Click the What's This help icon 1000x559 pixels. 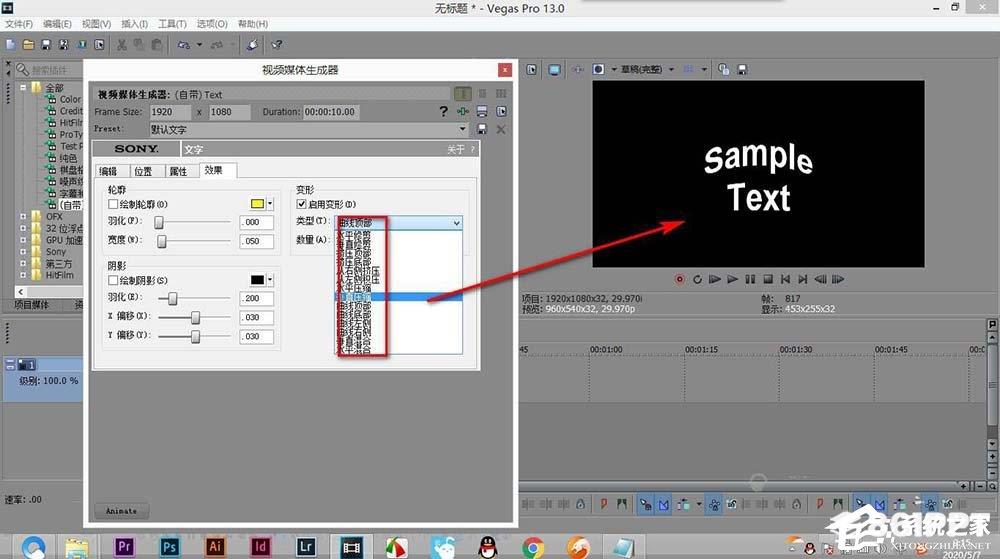click(277, 45)
